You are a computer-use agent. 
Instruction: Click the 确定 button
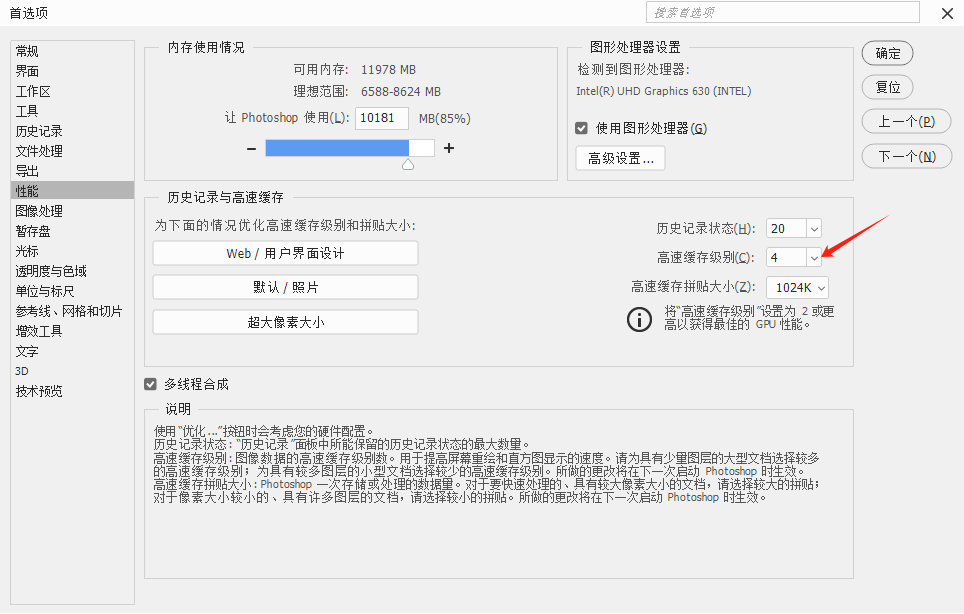(887, 53)
